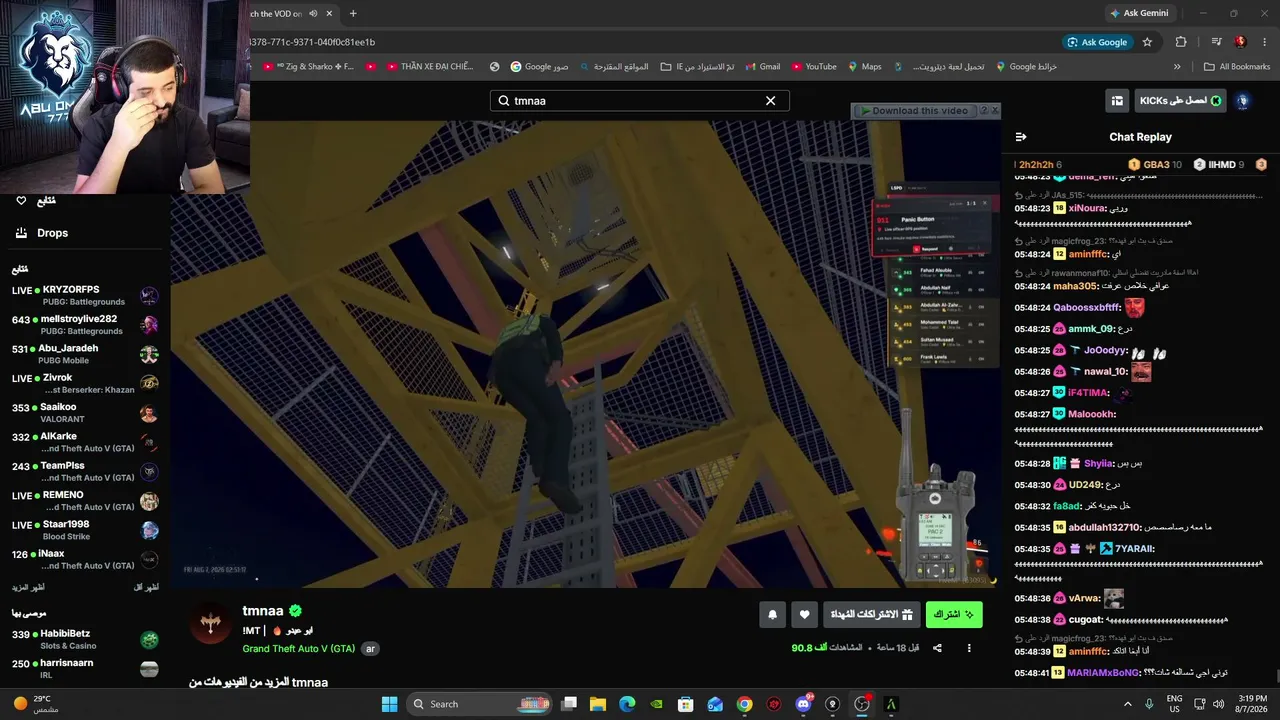
Task: Open maha305's username in chat replay
Action: (x=1076, y=286)
